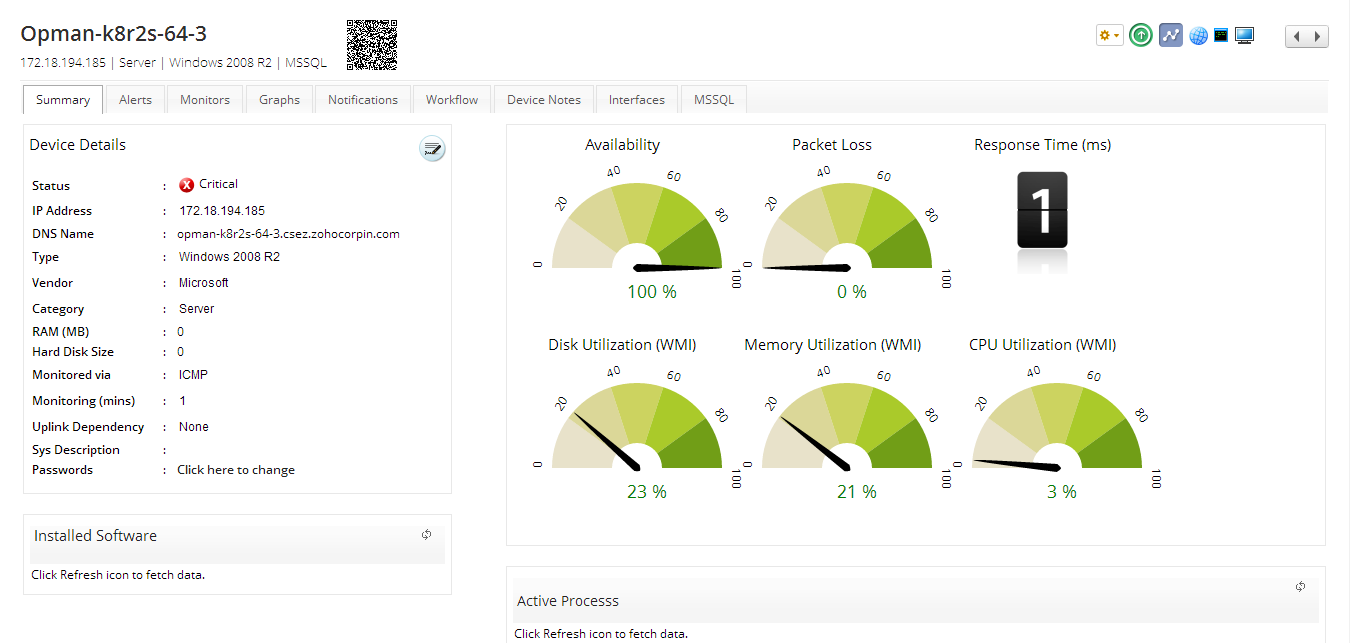Select the Notifications tab

point(363,99)
